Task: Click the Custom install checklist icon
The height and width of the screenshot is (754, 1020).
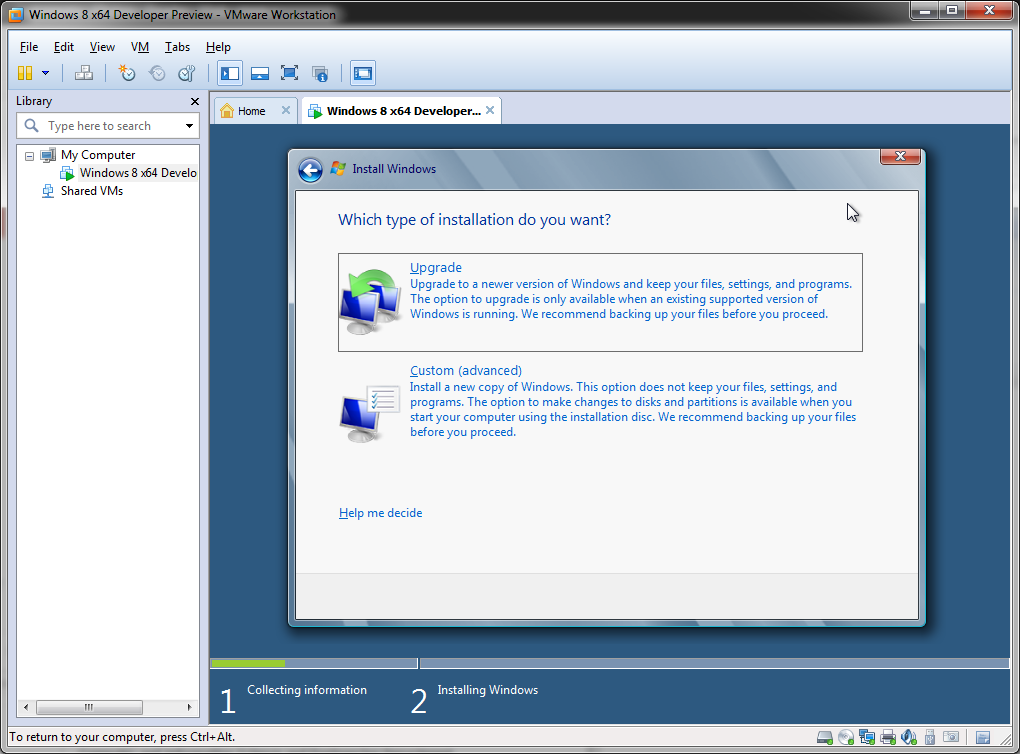Action: click(x=369, y=414)
